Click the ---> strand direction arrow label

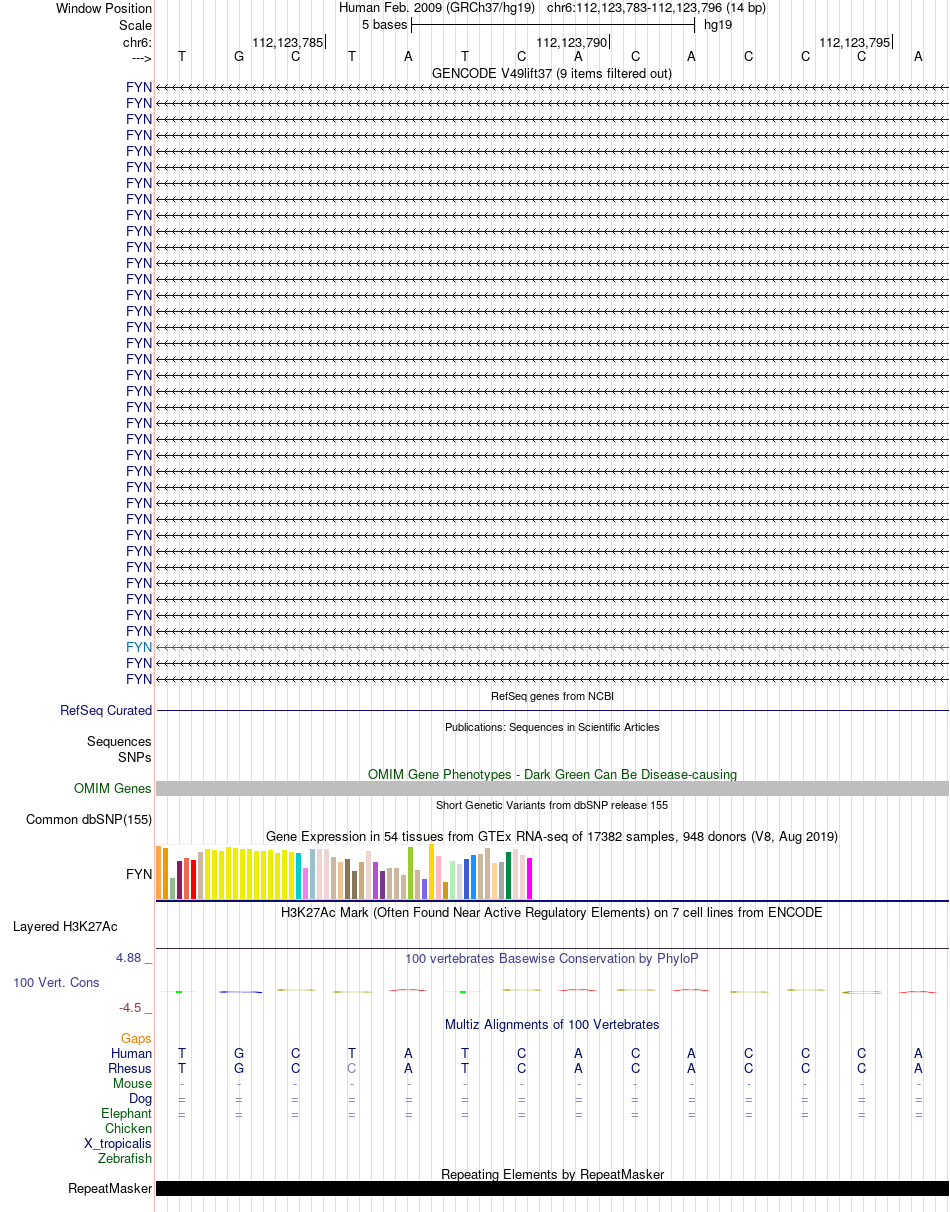(x=141, y=59)
